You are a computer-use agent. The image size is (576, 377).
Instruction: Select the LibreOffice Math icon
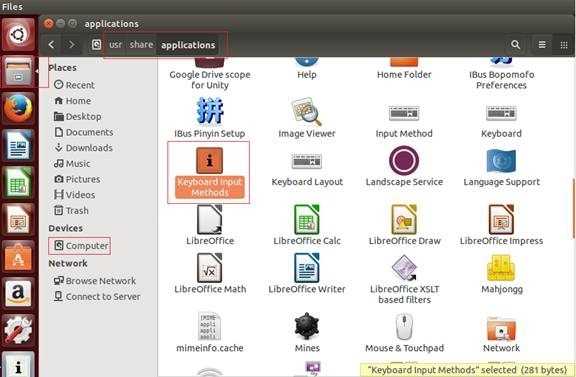click(x=209, y=268)
